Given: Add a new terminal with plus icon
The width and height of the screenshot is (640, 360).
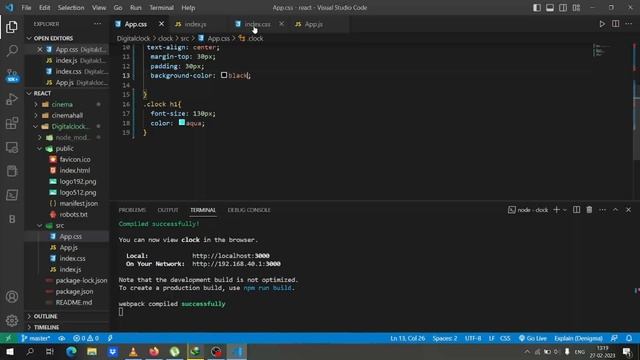Looking at the screenshot, I should pos(556,210).
